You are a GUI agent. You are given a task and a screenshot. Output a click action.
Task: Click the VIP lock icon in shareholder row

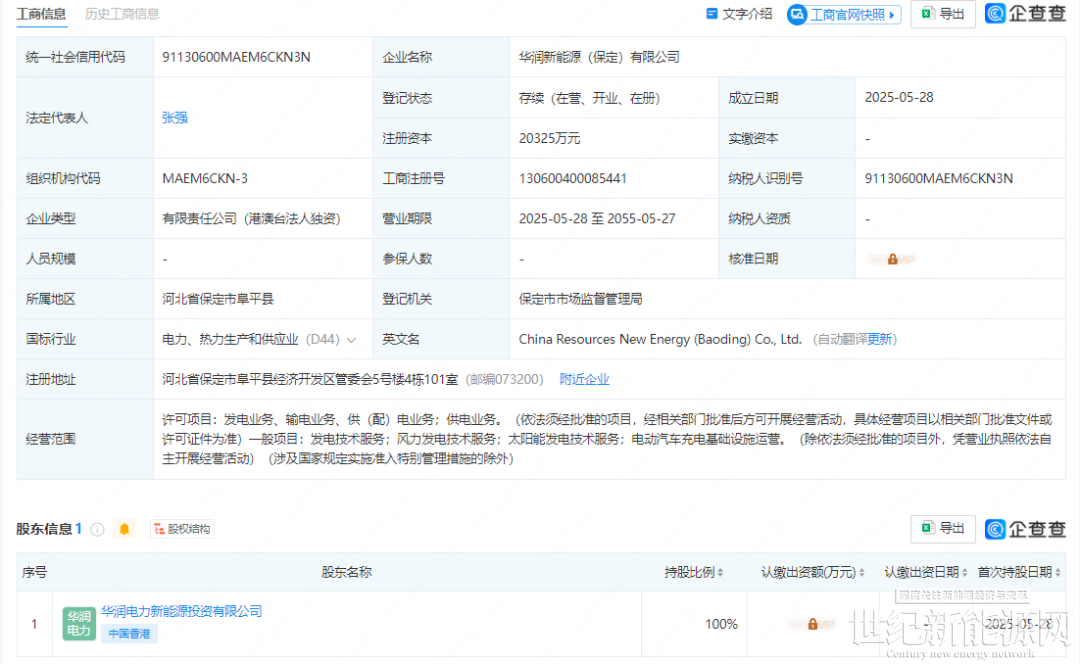click(x=813, y=624)
